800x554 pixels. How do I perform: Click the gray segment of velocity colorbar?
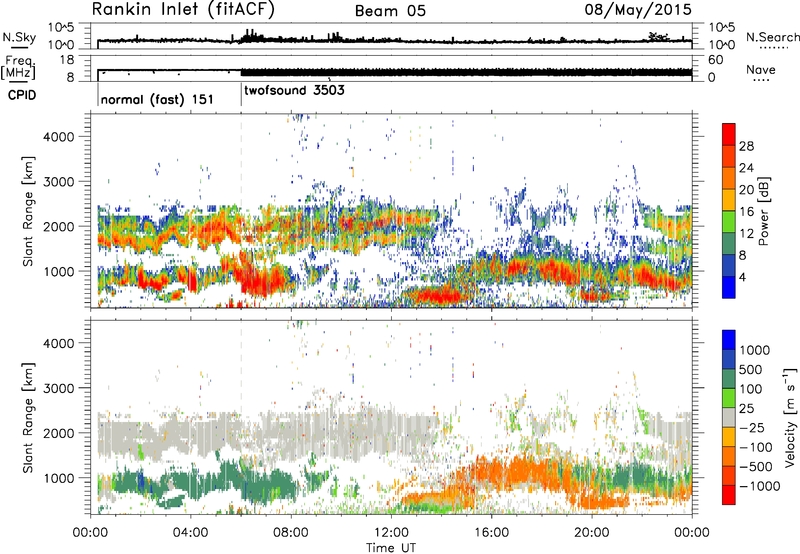[729, 417]
